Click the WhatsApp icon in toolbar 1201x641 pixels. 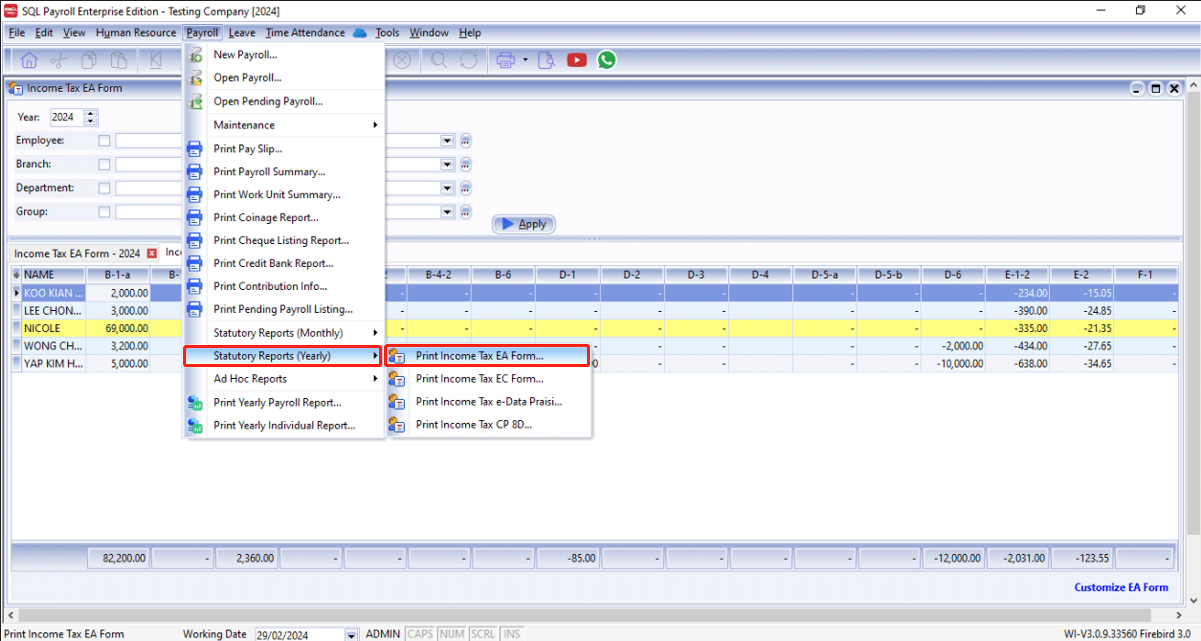606,60
